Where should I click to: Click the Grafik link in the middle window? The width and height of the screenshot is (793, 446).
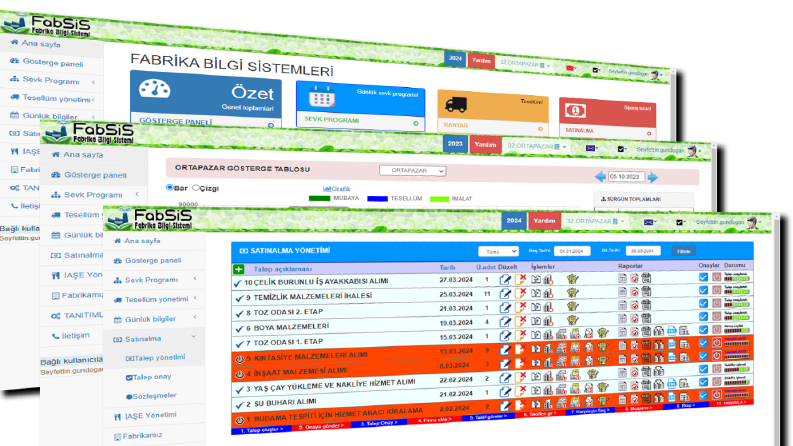pyautogui.click(x=336, y=189)
